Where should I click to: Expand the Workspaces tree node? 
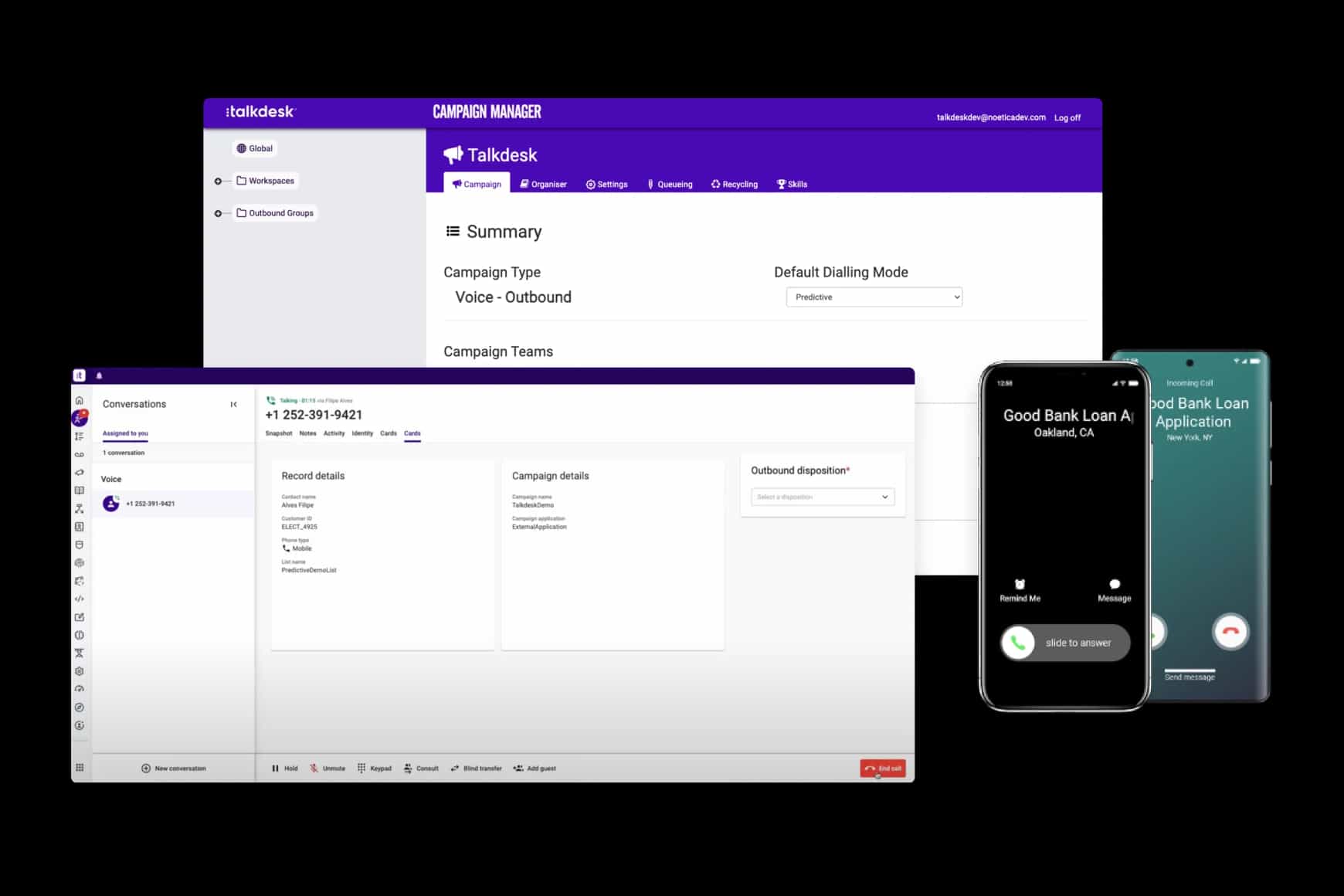pyautogui.click(x=218, y=182)
